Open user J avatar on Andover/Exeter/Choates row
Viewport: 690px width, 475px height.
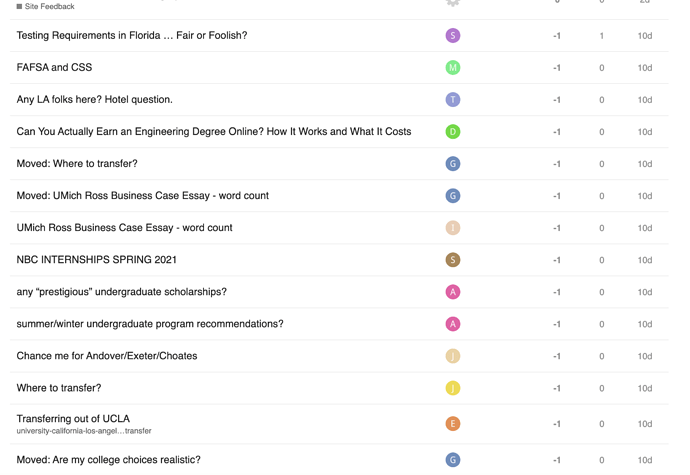[x=453, y=356]
